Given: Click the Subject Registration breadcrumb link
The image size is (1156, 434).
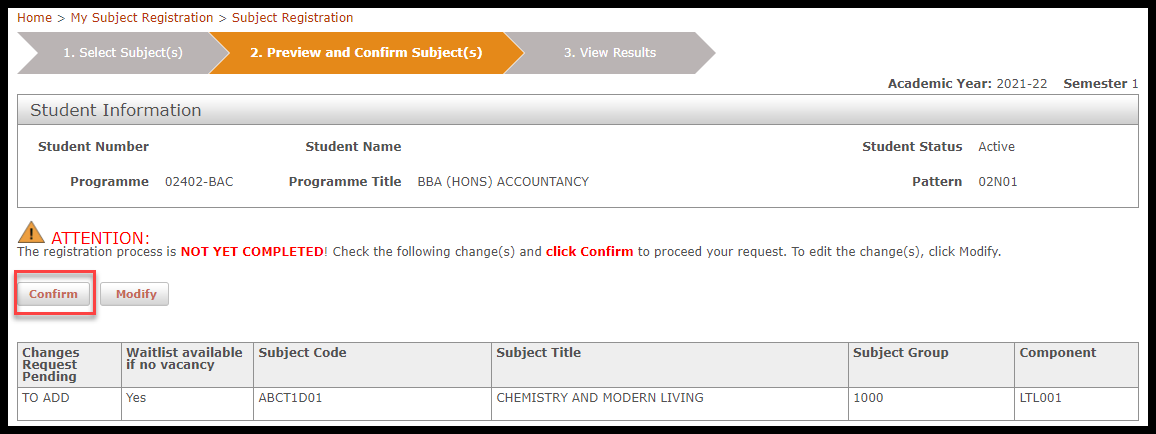Looking at the screenshot, I should click(x=293, y=18).
